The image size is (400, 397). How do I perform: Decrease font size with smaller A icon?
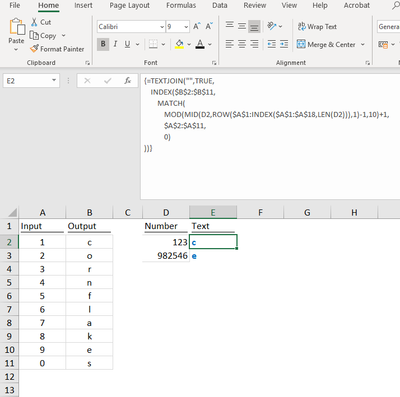pyautogui.click(x=209, y=26)
